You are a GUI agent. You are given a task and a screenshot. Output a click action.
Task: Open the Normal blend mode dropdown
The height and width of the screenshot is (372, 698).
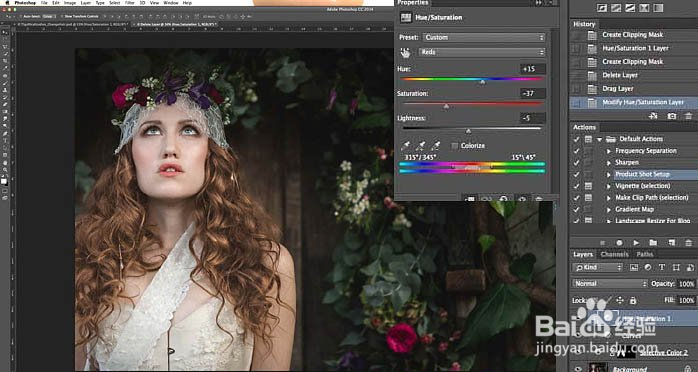(x=610, y=283)
